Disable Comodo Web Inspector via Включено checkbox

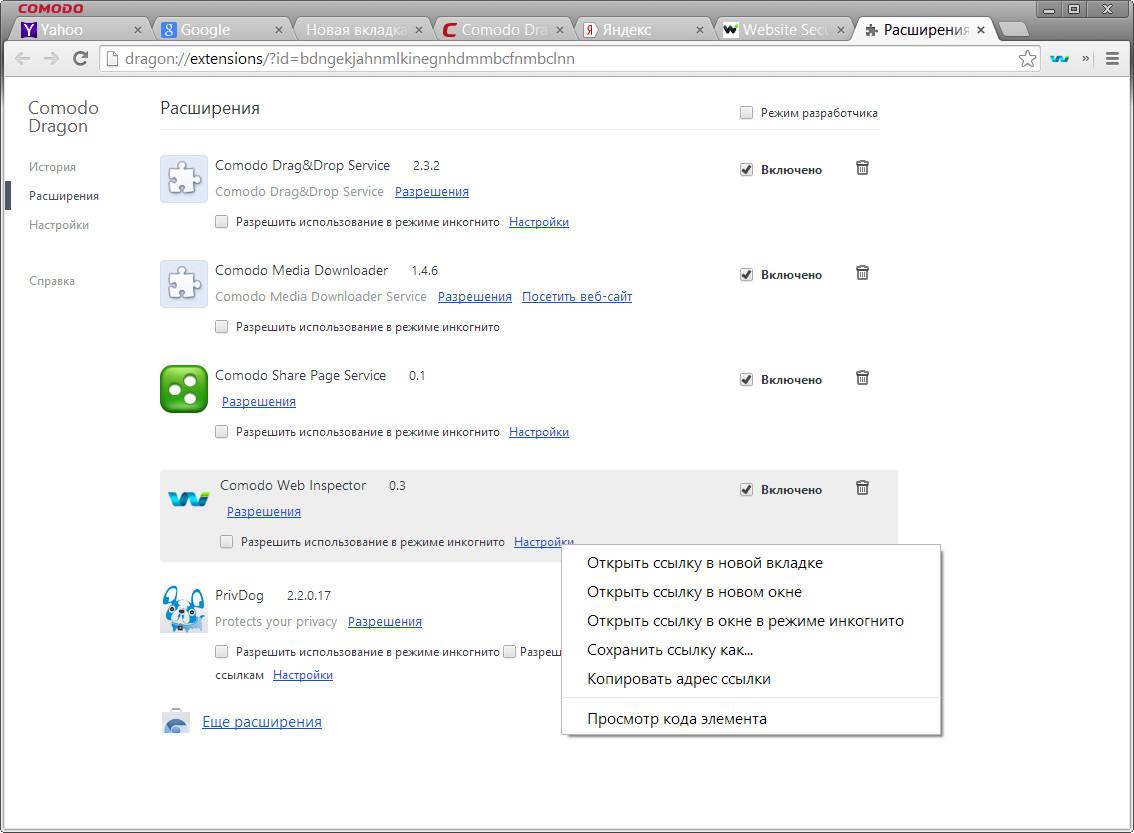click(x=746, y=489)
